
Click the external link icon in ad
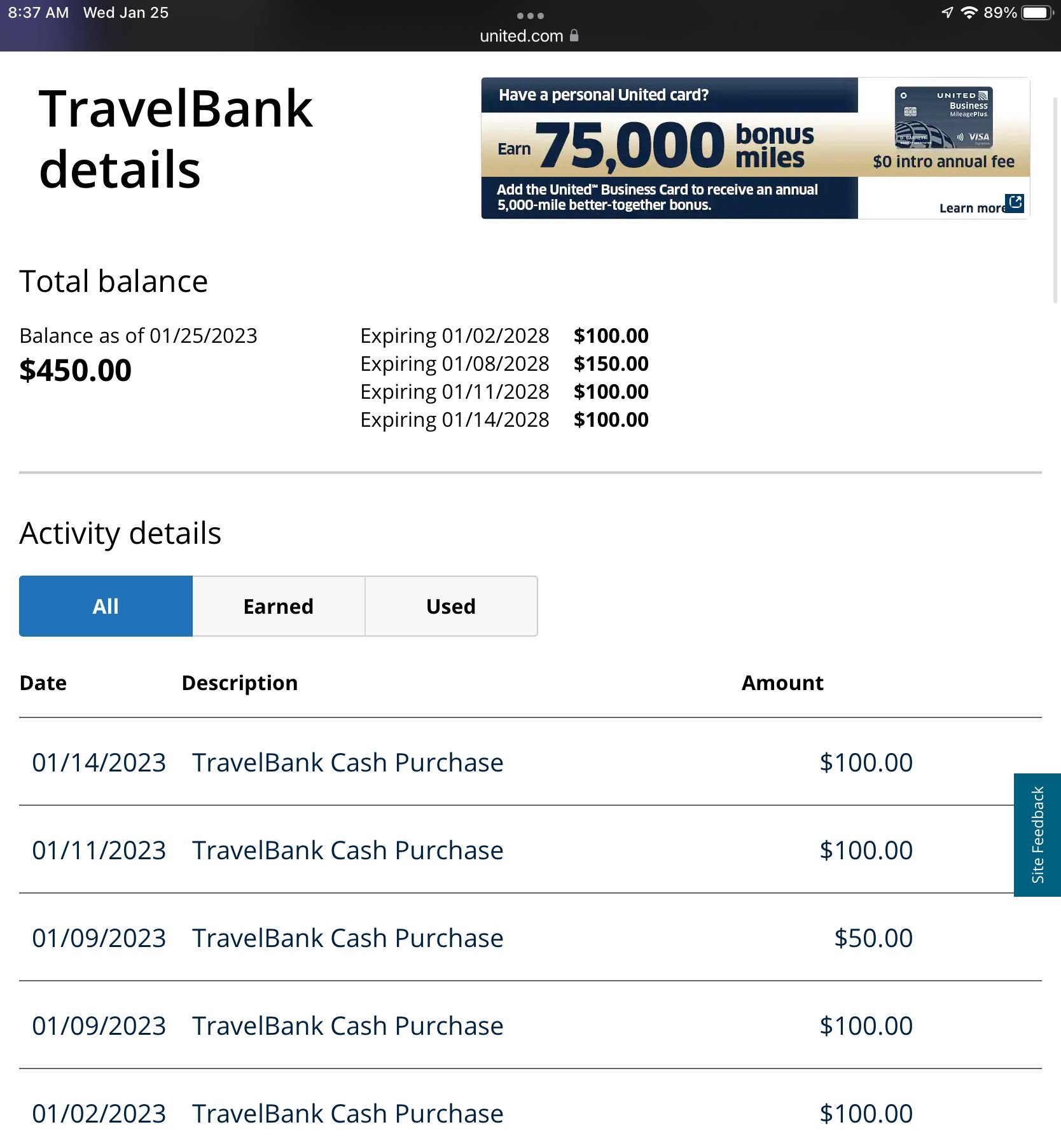[x=1015, y=203]
